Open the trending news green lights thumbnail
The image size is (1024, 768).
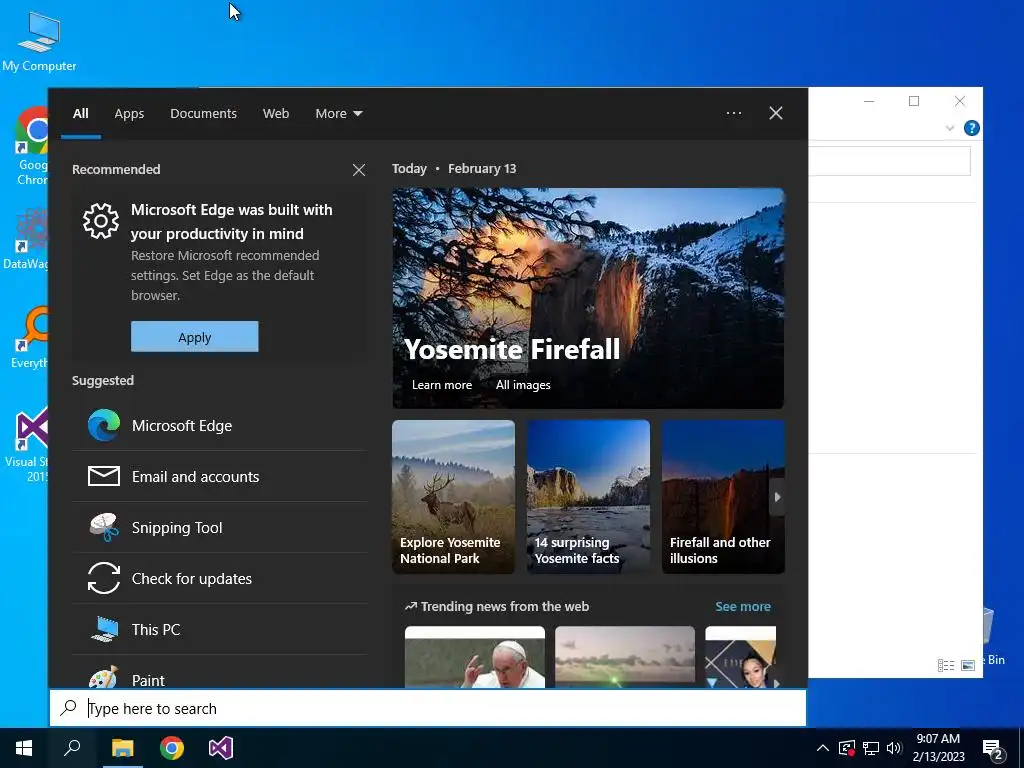[x=625, y=657]
